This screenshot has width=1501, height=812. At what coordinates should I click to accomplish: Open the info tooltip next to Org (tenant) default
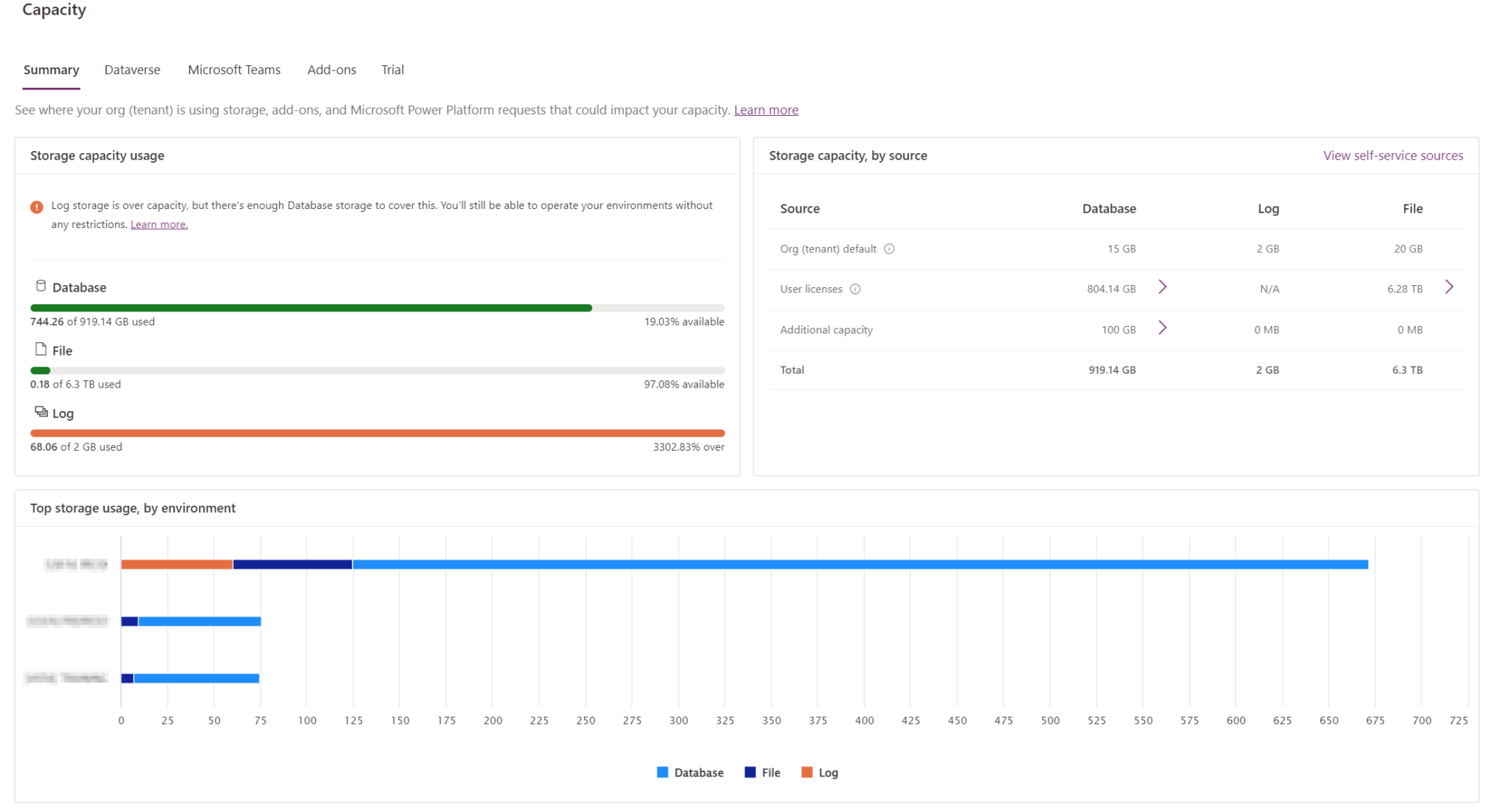(890, 248)
